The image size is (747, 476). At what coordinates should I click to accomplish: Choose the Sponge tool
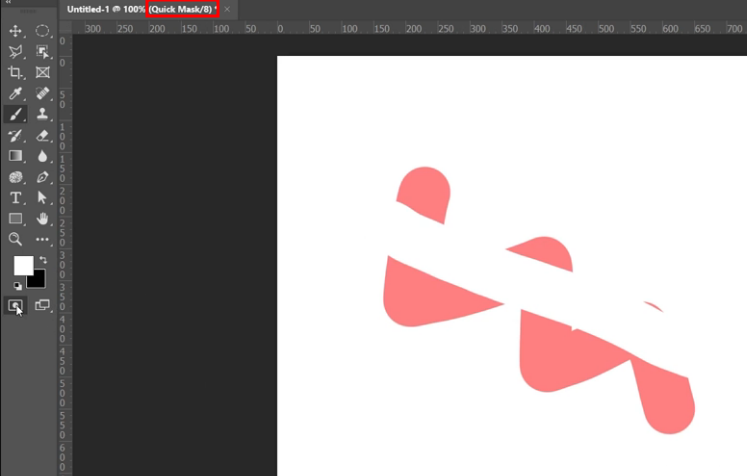(15, 177)
